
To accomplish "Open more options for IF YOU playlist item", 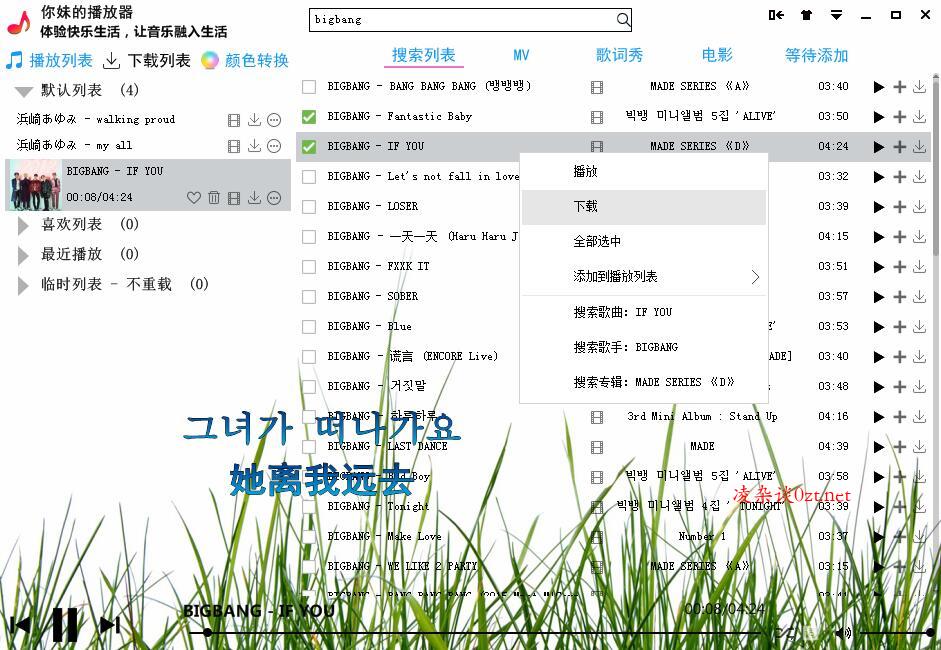I will click(274, 197).
